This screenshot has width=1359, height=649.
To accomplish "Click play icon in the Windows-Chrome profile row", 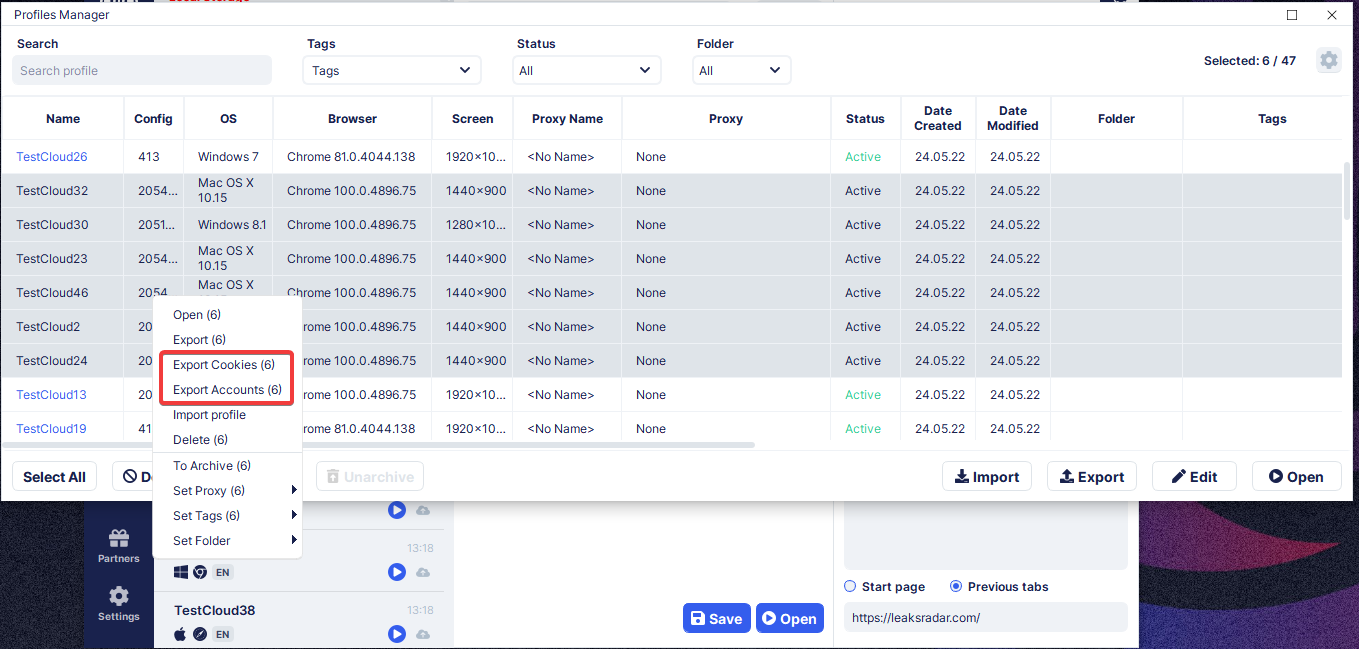I will click(x=397, y=572).
